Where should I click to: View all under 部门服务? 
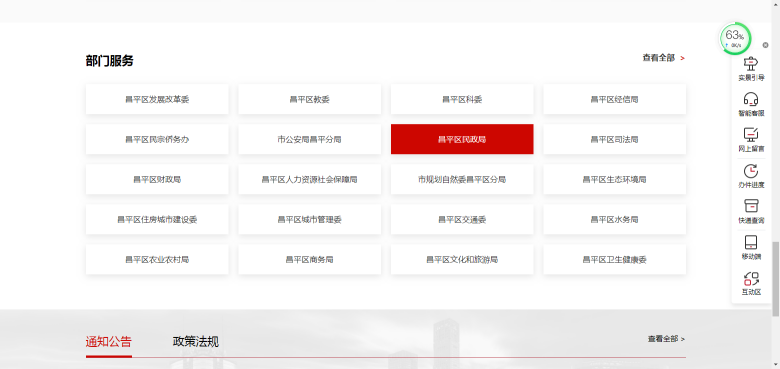tap(664, 58)
